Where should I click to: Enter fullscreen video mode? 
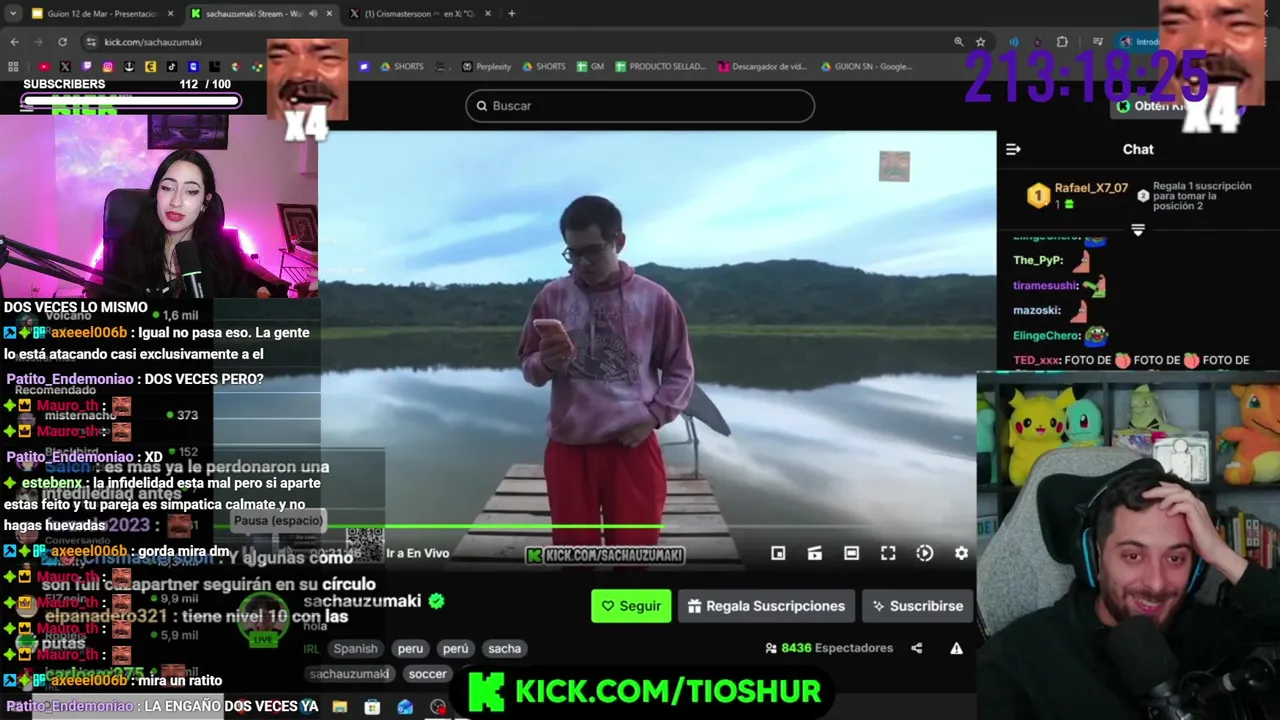888,553
